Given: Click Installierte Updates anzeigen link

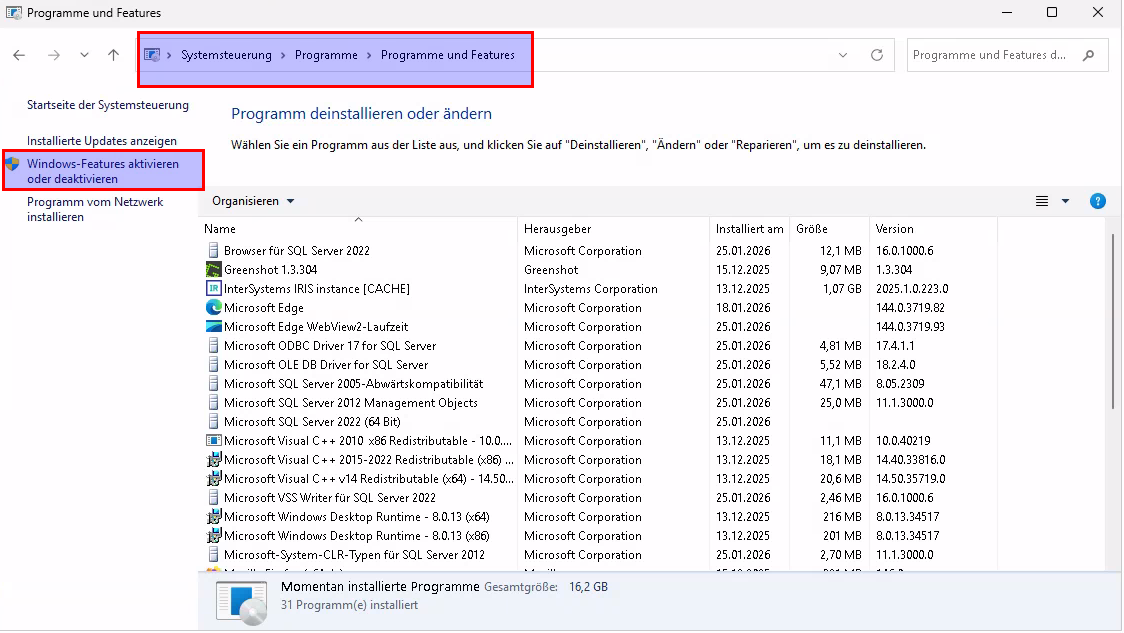Looking at the screenshot, I should coord(102,141).
